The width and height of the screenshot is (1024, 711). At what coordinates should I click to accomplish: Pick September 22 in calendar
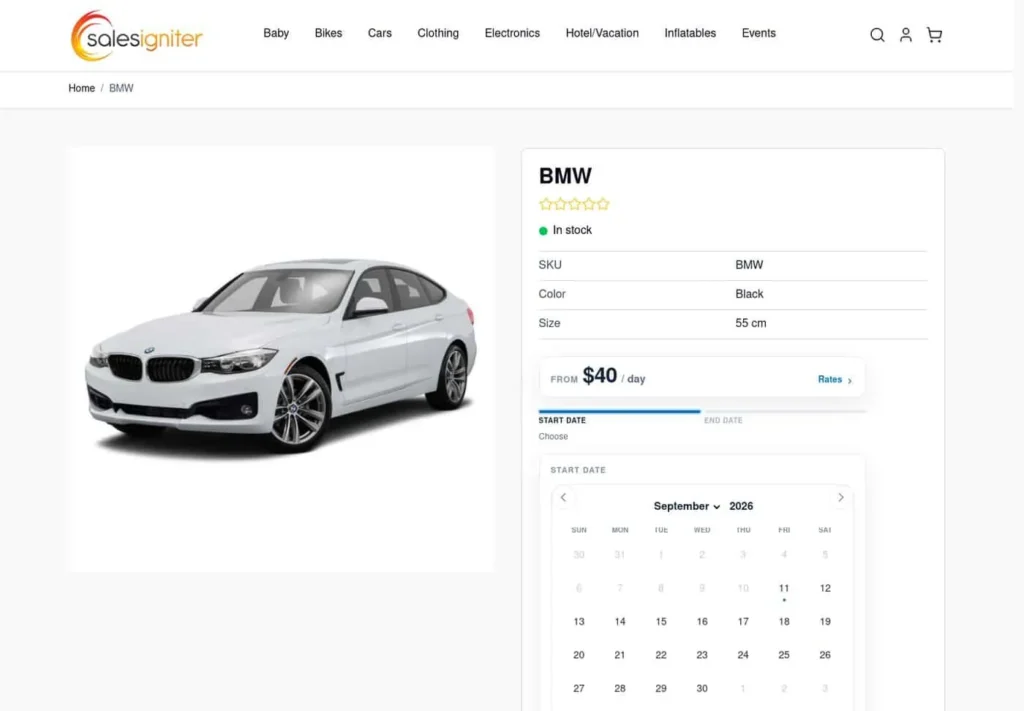[661, 655]
